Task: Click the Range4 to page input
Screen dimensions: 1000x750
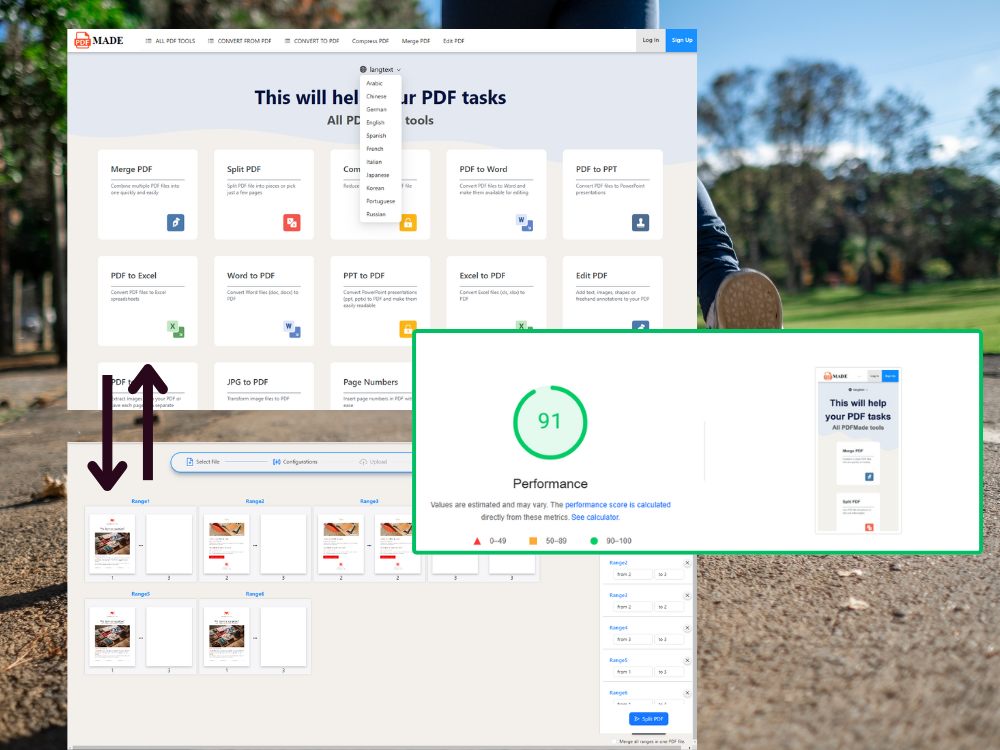Action: point(669,640)
